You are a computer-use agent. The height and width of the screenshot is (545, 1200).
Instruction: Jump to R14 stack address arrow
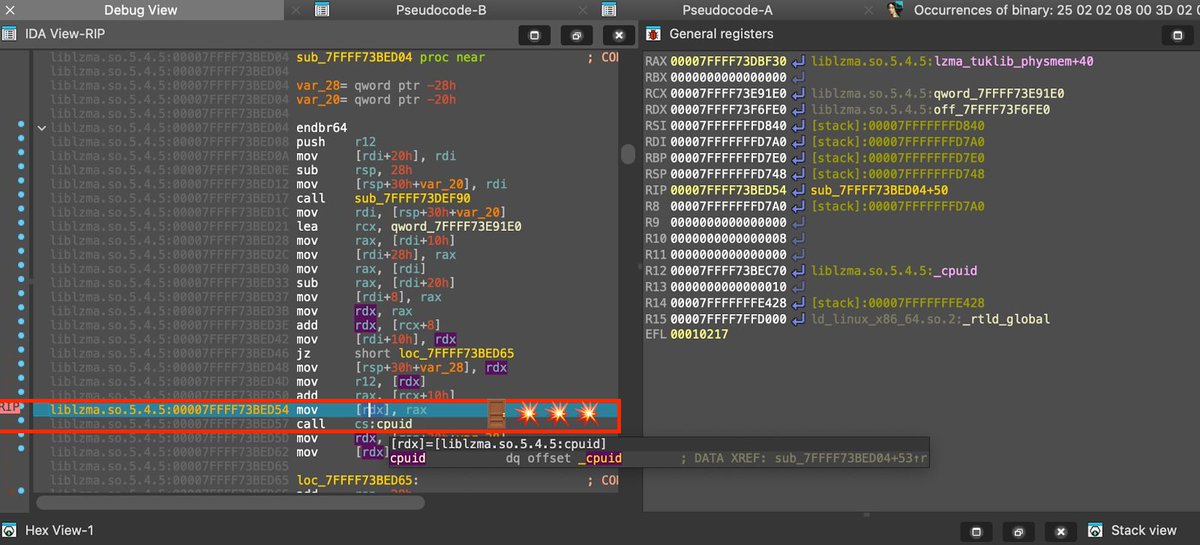tap(798, 302)
